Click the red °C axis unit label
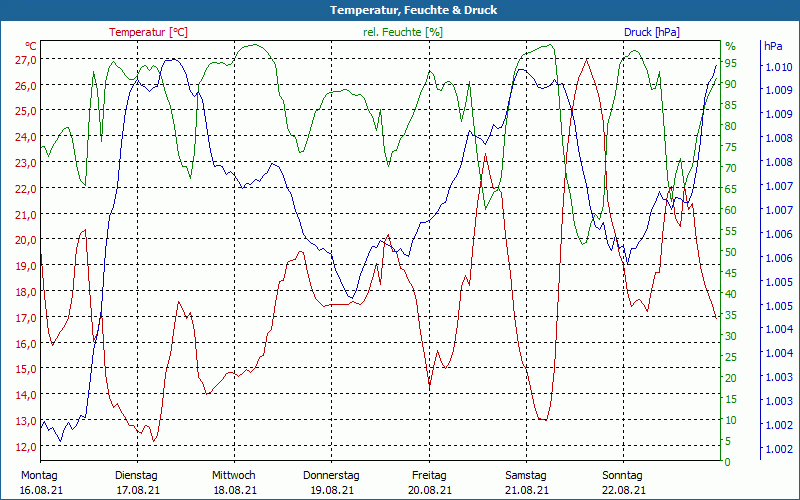Viewport: 800px width, 500px height. pos(30,46)
